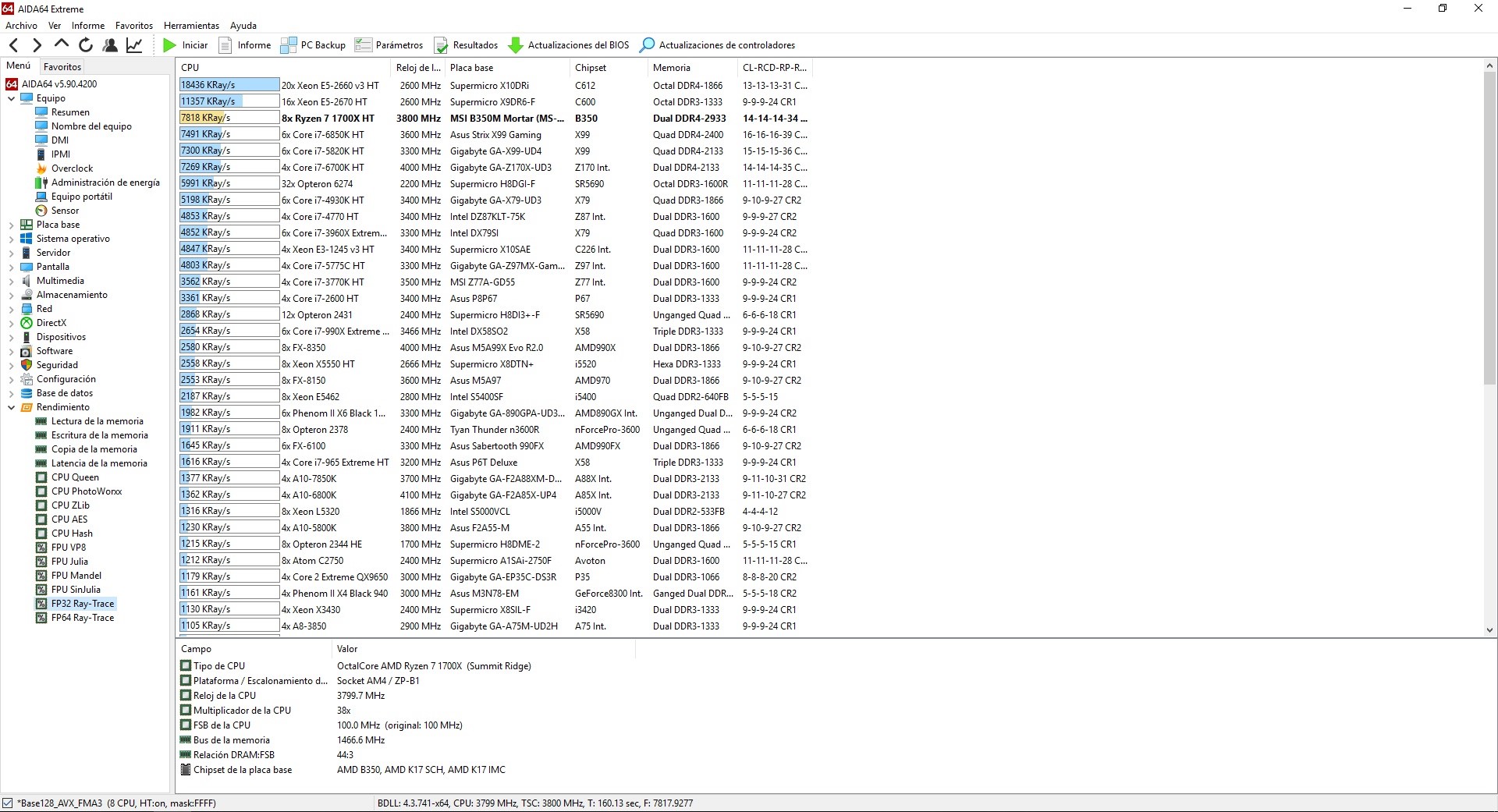Open Latencia de la memoria benchmark

(99, 463)
